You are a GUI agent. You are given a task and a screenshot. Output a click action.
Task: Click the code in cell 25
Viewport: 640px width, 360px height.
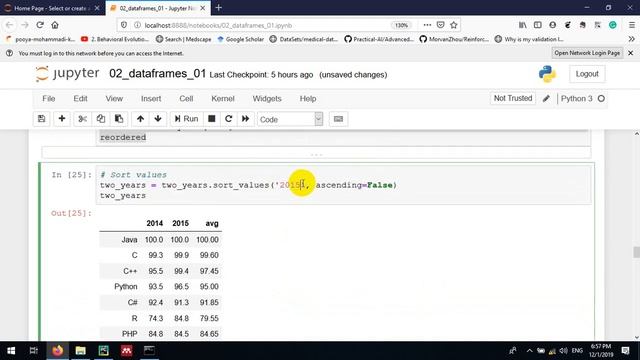343,185
